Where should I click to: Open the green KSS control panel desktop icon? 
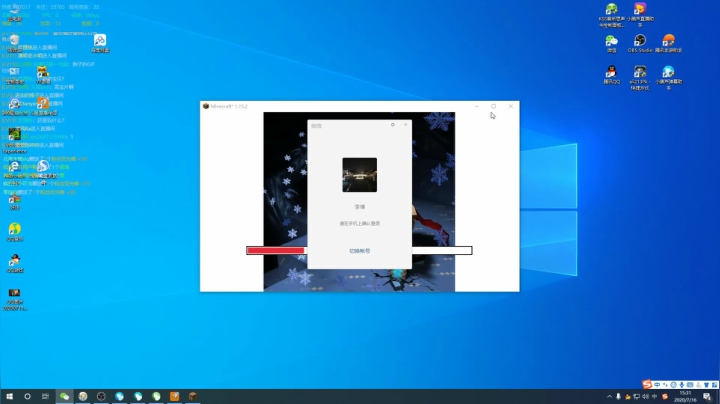pos(612,15)
